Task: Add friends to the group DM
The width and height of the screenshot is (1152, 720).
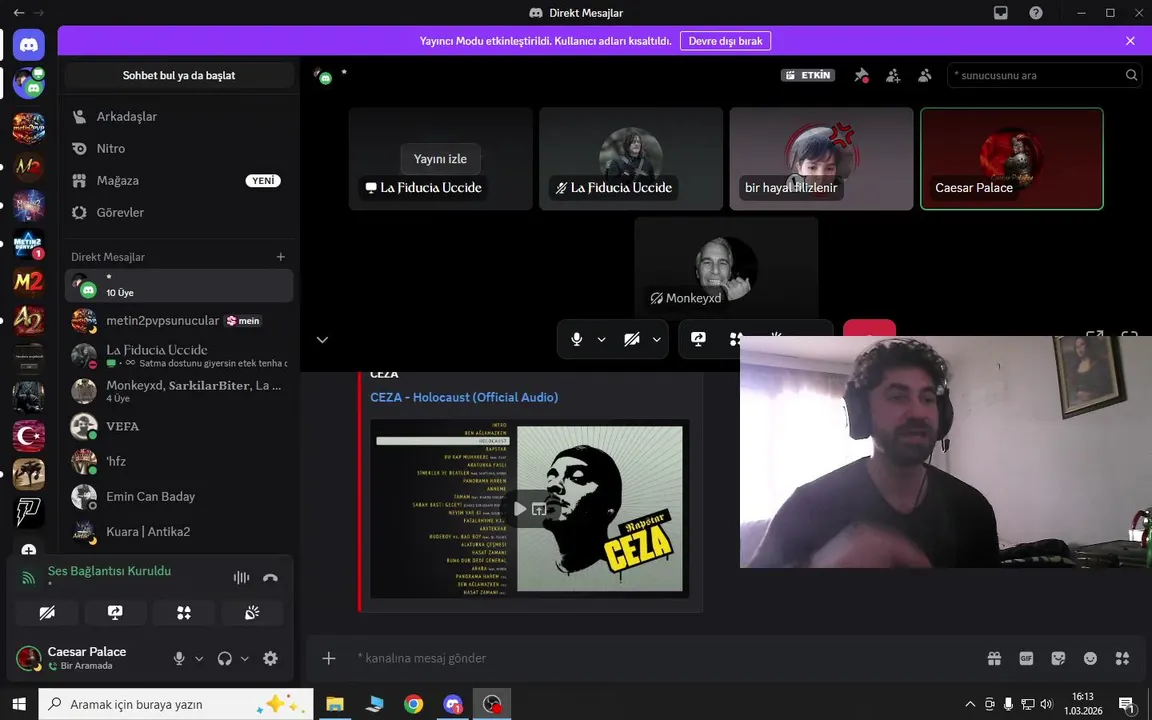Action: [x=893, y=75]
